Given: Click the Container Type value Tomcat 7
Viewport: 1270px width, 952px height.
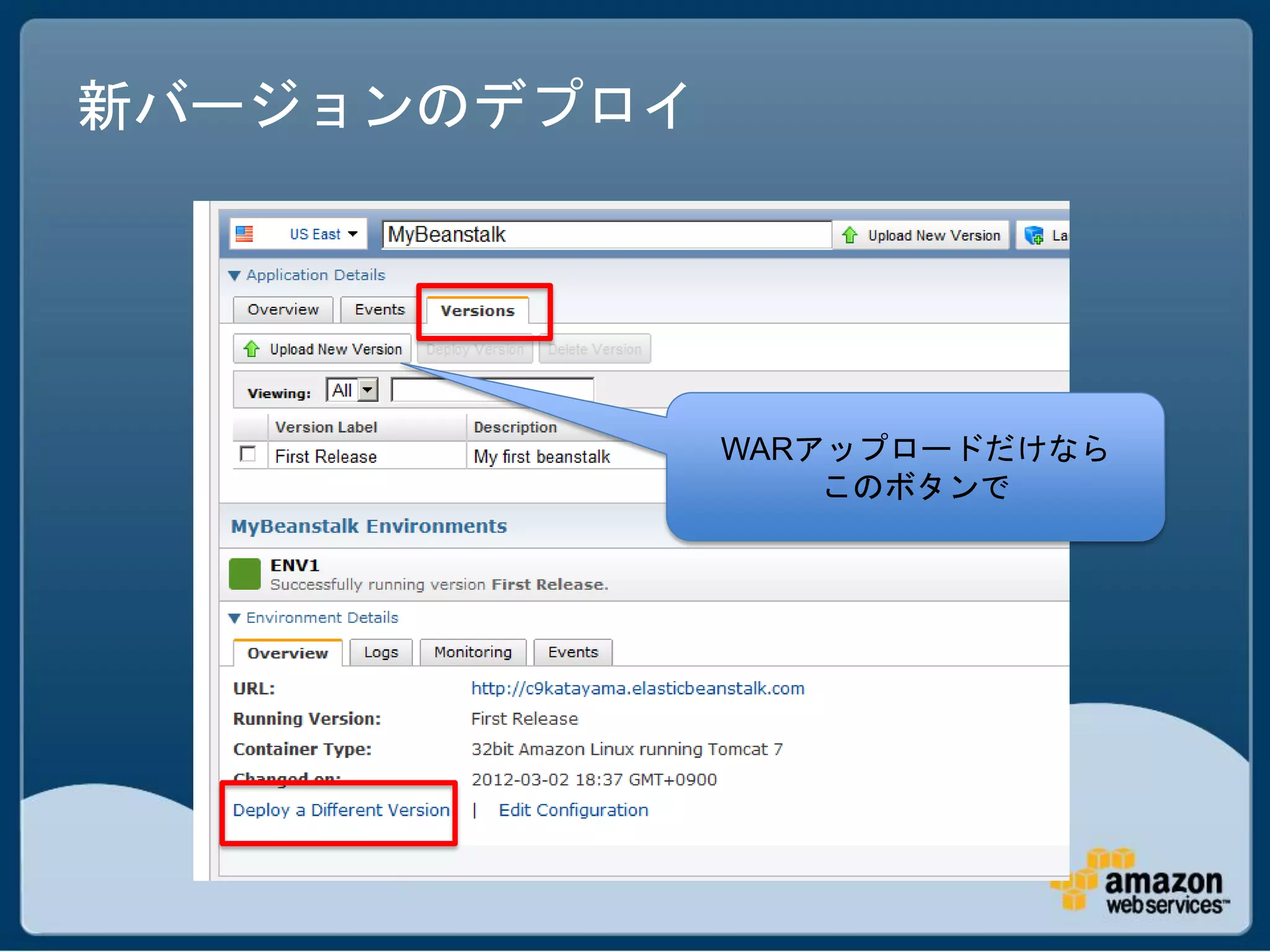Looking at the screenshot, I should (x=627, y=749).
